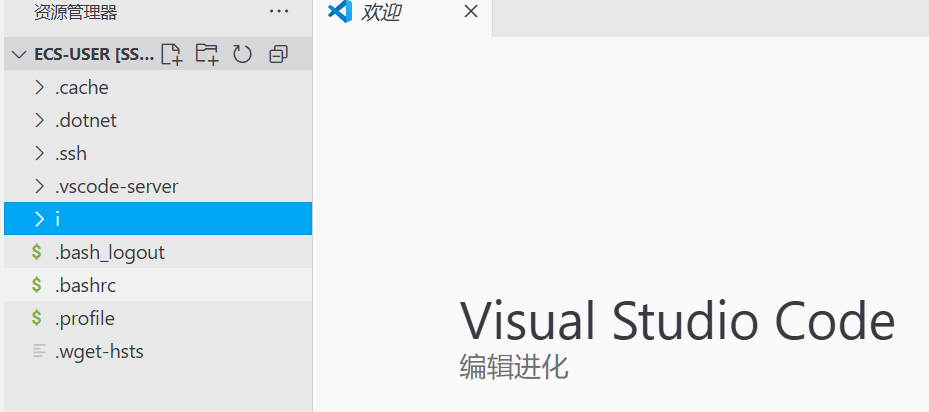Refresh the explorer file tree
This screenshot has height=412, width=929.
[x=242, y=54]
